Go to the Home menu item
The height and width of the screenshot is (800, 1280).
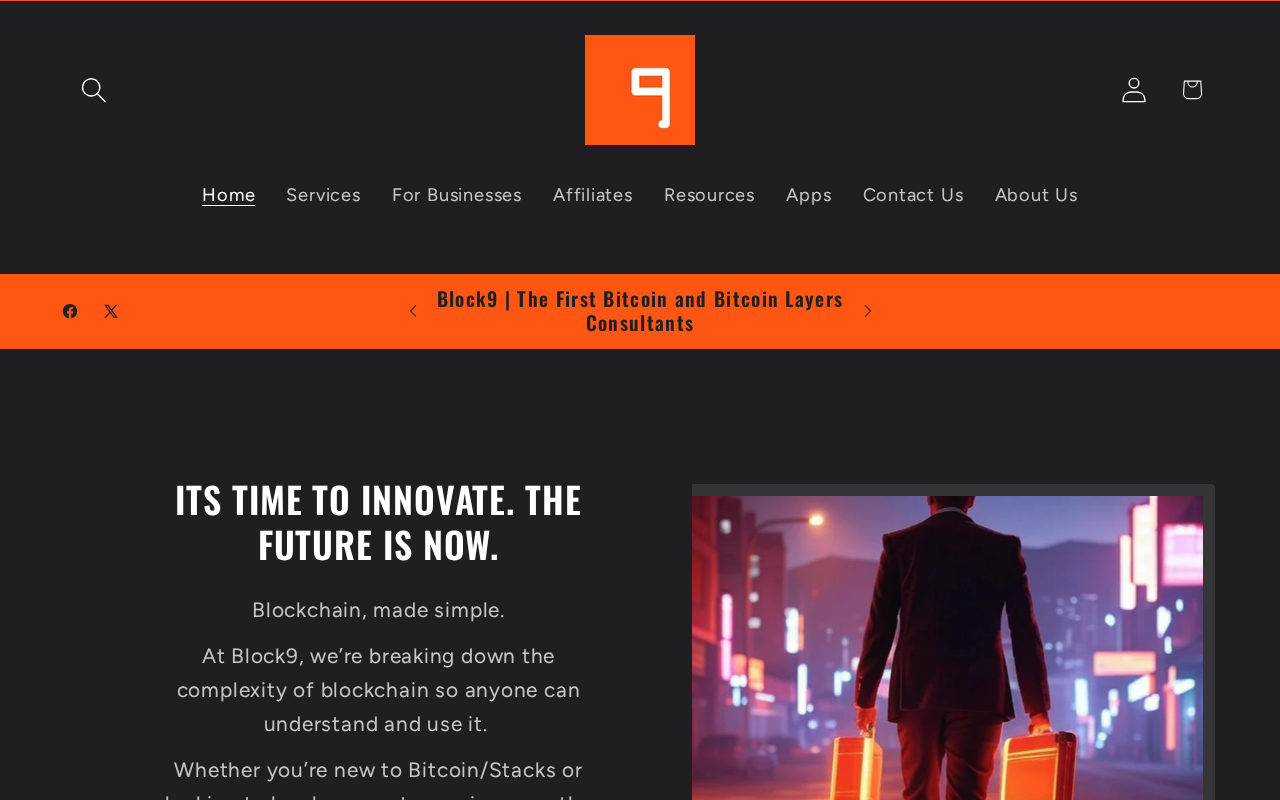click(x=229, y=195)
